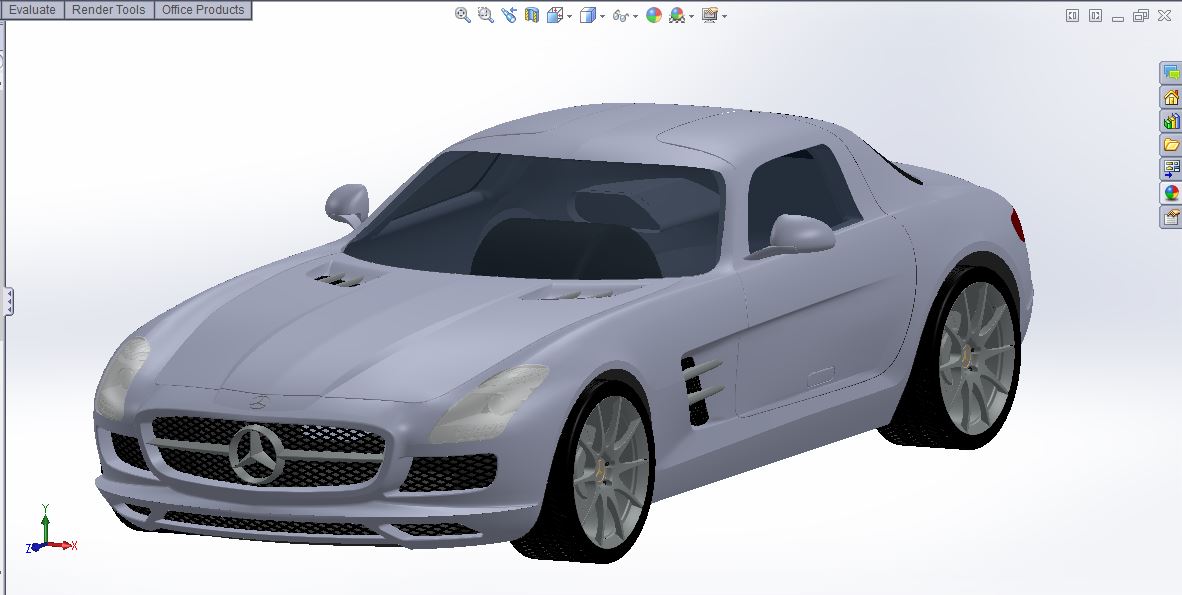Select the door handle on the side door
Screen dimensions: 1182x595
(x=821, y=376)
